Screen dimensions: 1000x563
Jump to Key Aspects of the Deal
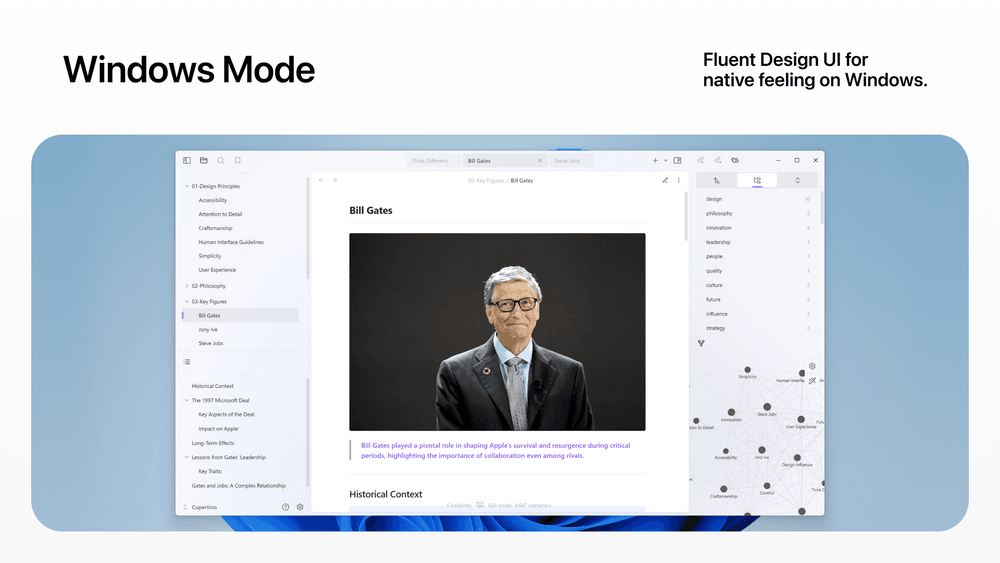coord(226,414)
